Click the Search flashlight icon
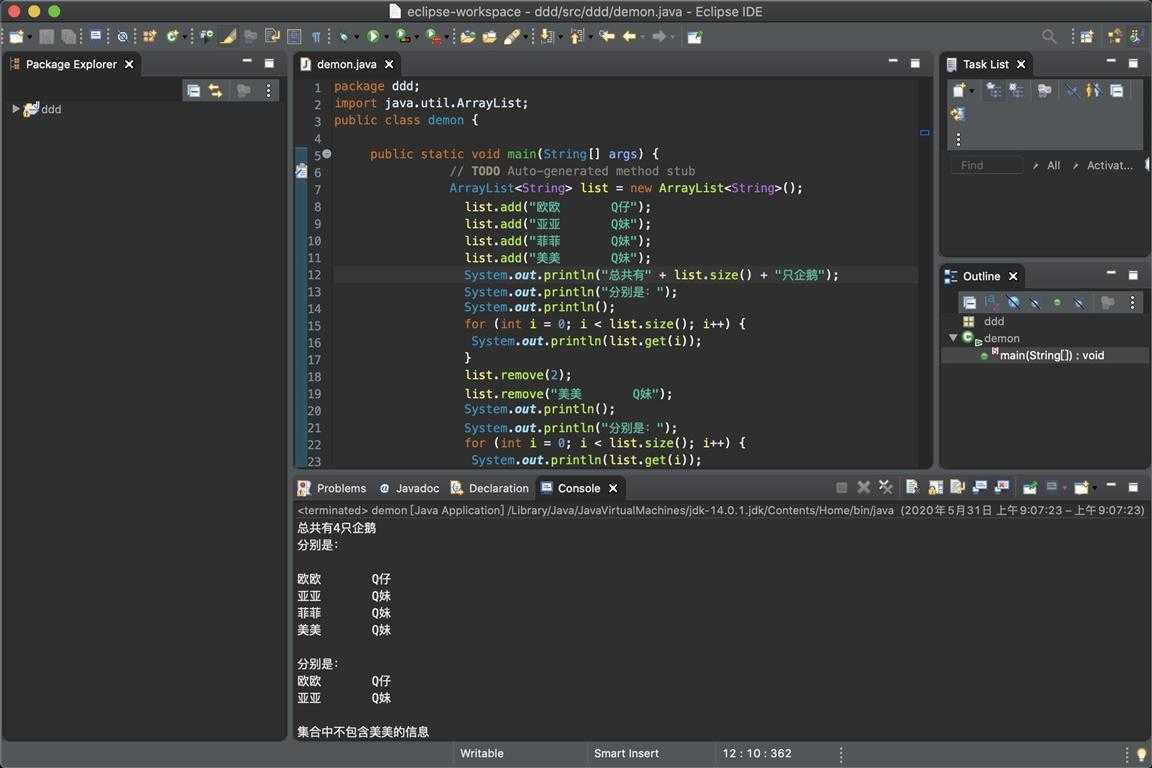1152x768 pixels. (512, 36)
